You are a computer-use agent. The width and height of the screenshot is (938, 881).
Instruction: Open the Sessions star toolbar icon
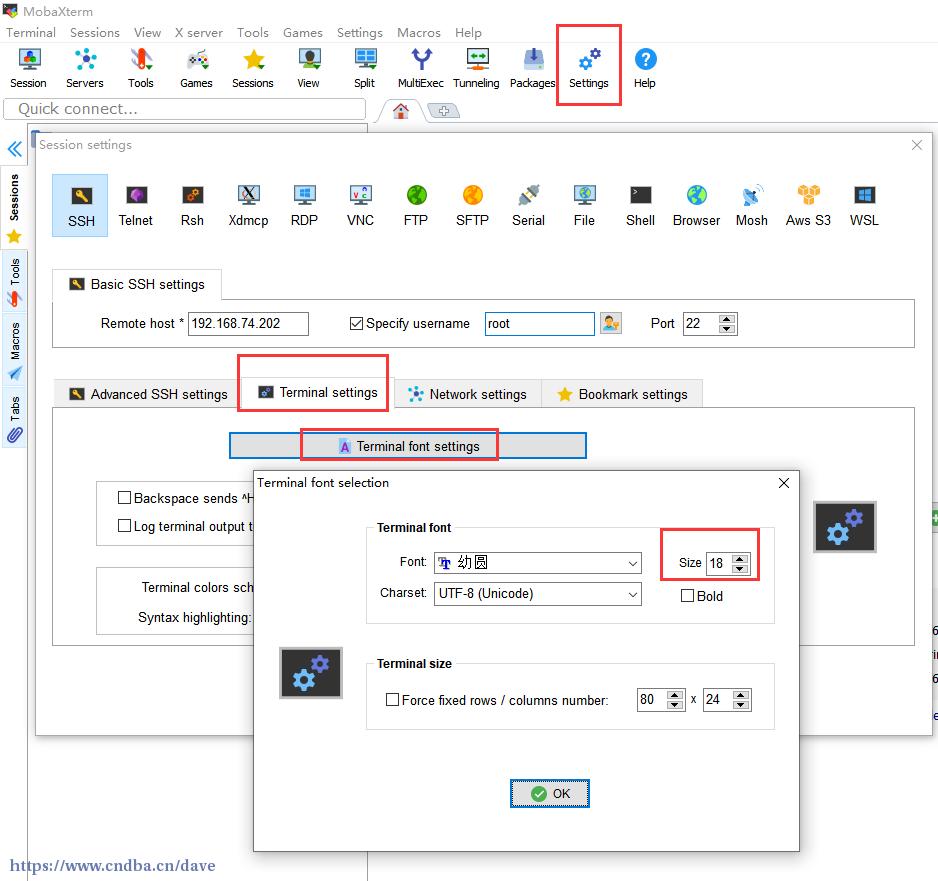(252, 69)
